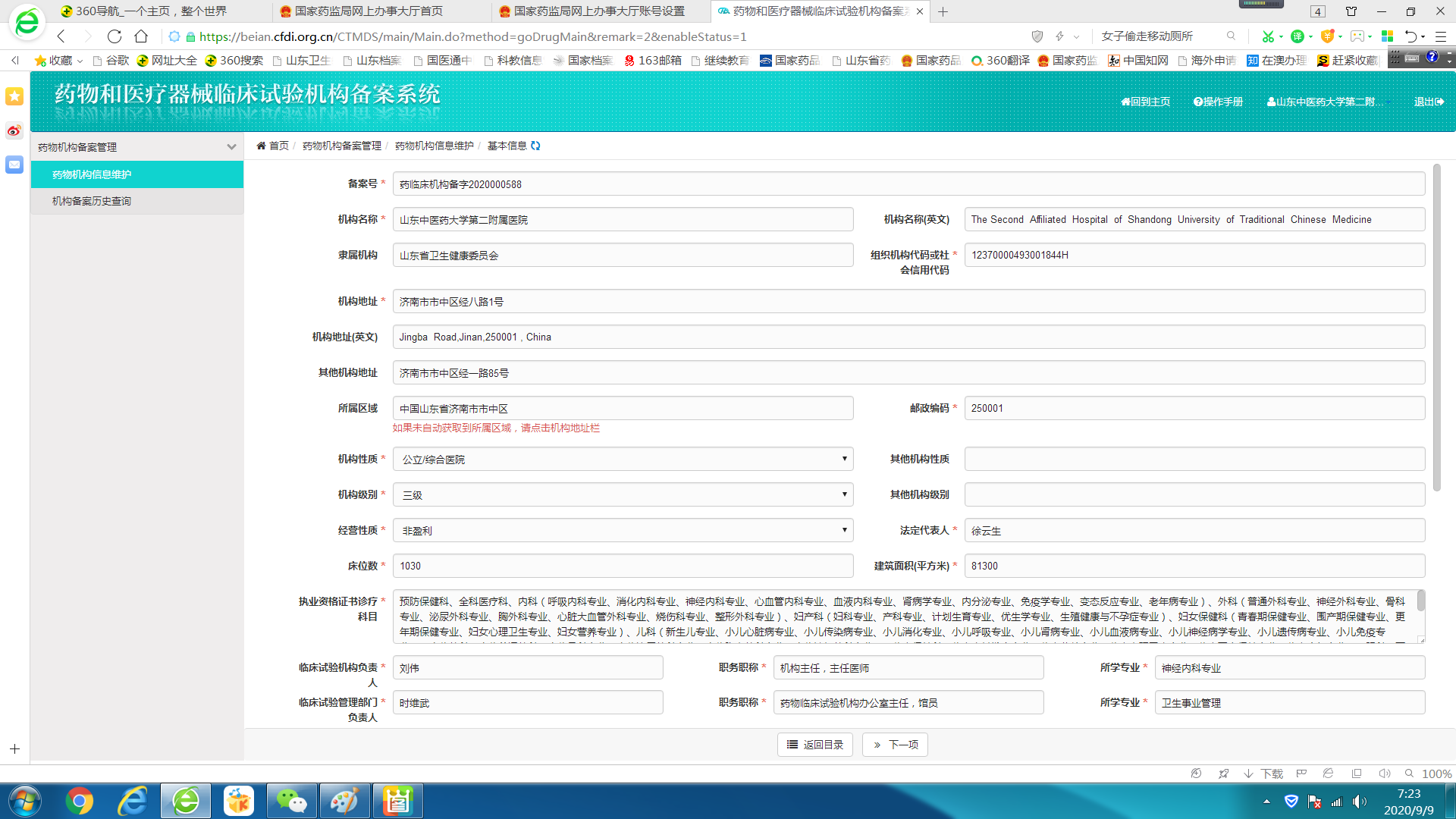Click the undo closed tab arrow

click(x=1410, y=36)
